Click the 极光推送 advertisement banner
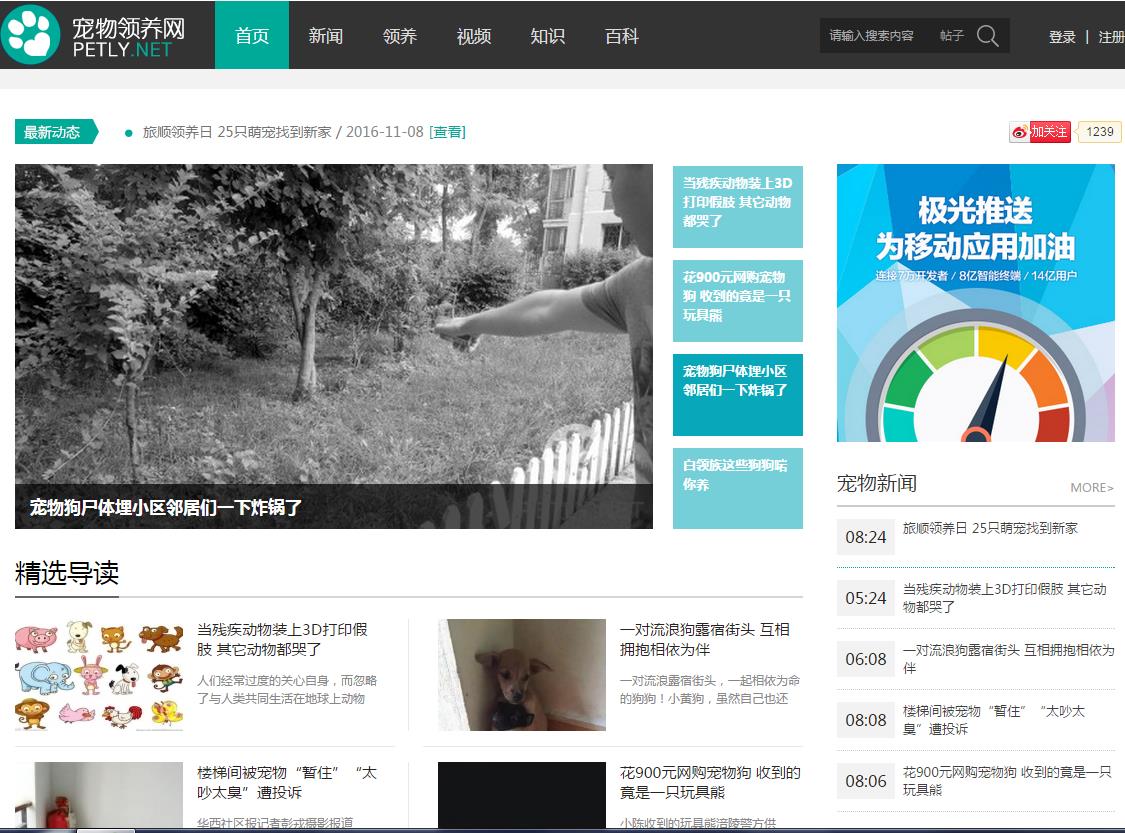This screenshot has height=833, width=1125. pos(976,303)
